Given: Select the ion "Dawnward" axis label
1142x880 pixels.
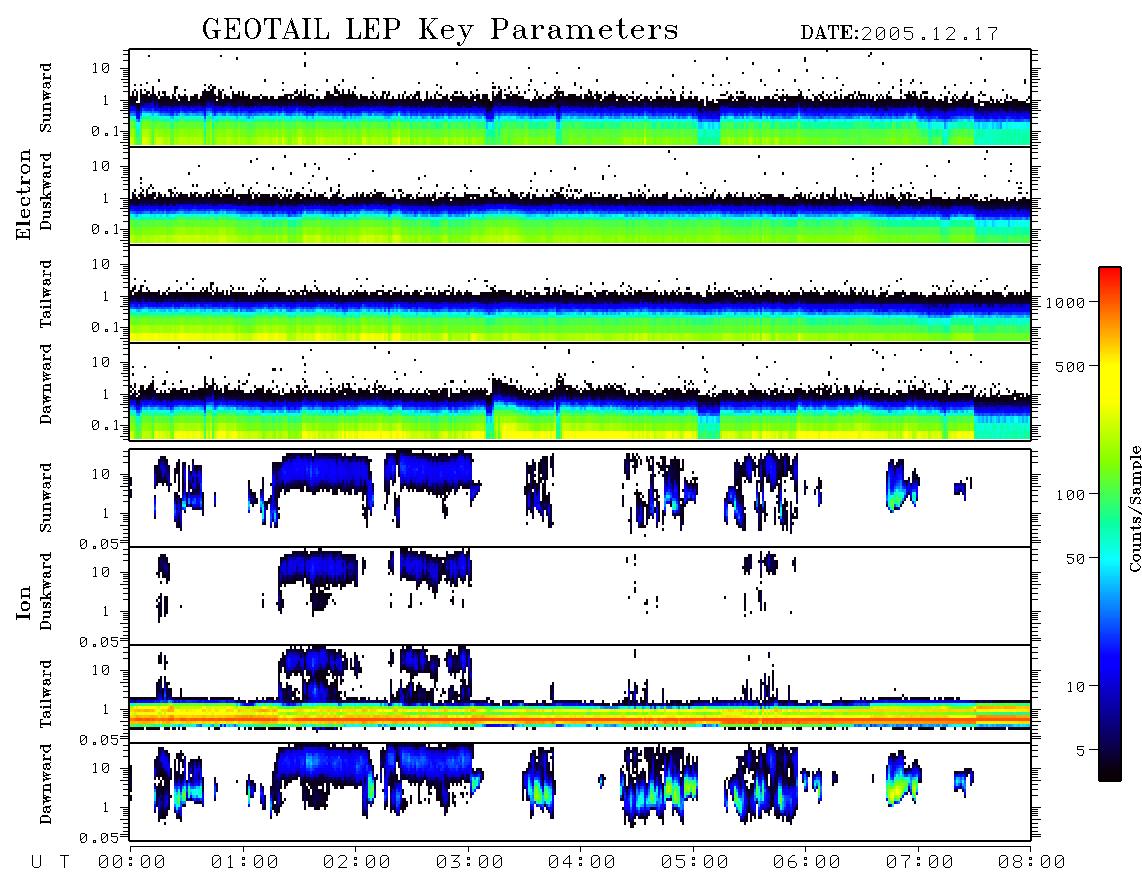Looking at the screenshot, I should (x=47, y=784).
